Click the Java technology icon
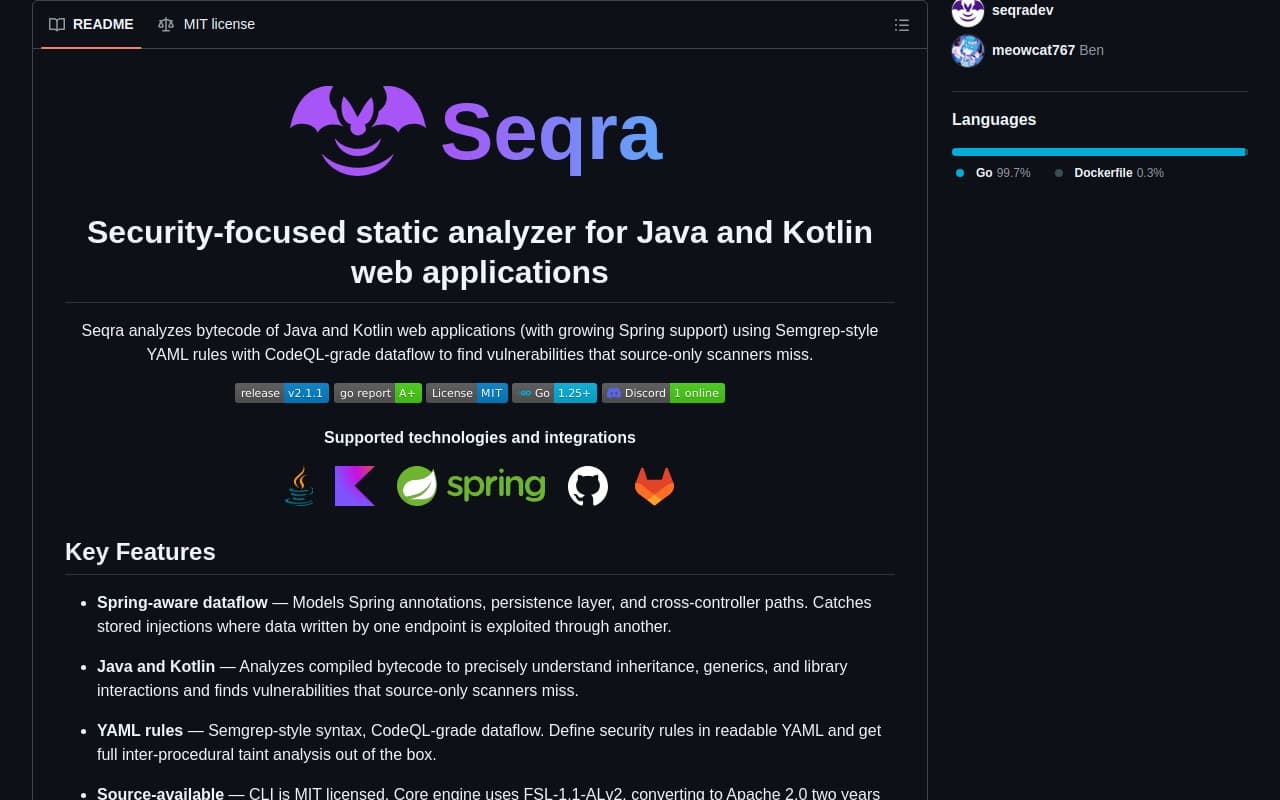The image size is (1280, 800). click(299, 486)
